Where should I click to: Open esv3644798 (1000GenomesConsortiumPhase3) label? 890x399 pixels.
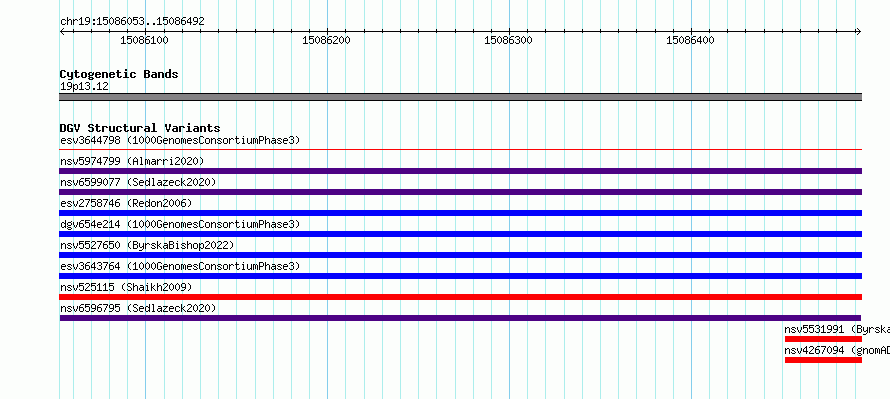[x=180, y=140]
